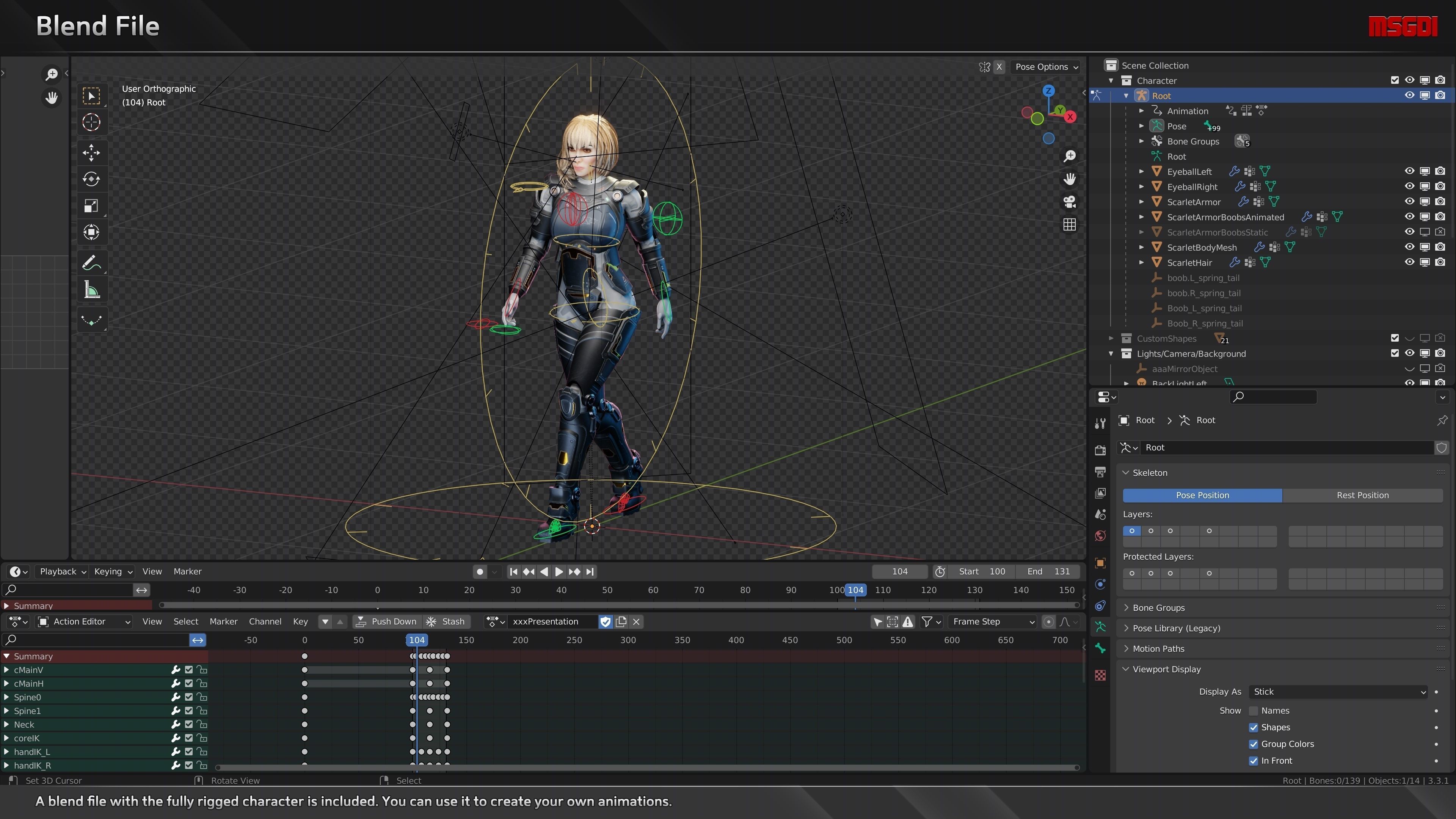Switch to Rest Position
The height and width of the screenshot is (819, 1456).
[x=1362, y=495]
